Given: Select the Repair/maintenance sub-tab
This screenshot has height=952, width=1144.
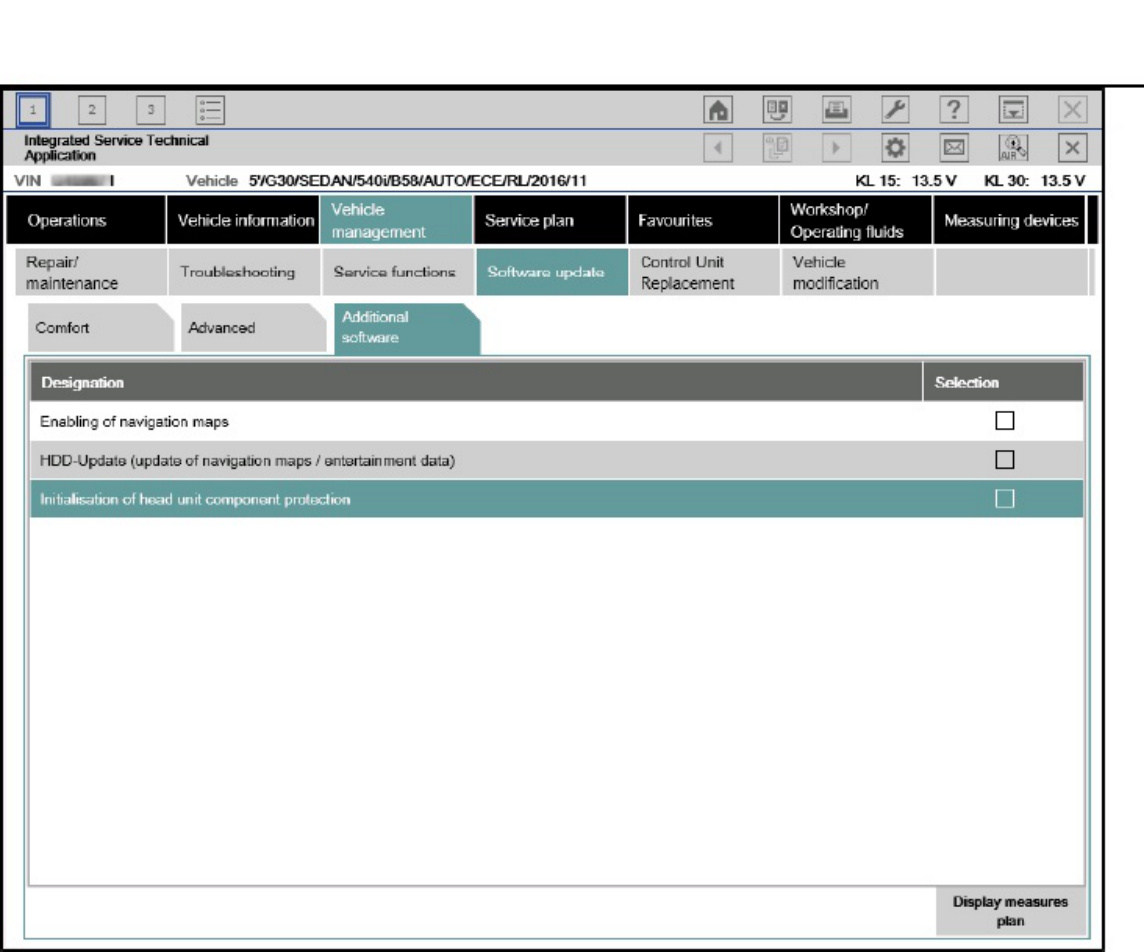Looking at the screenshot, I should pos(90,272).
